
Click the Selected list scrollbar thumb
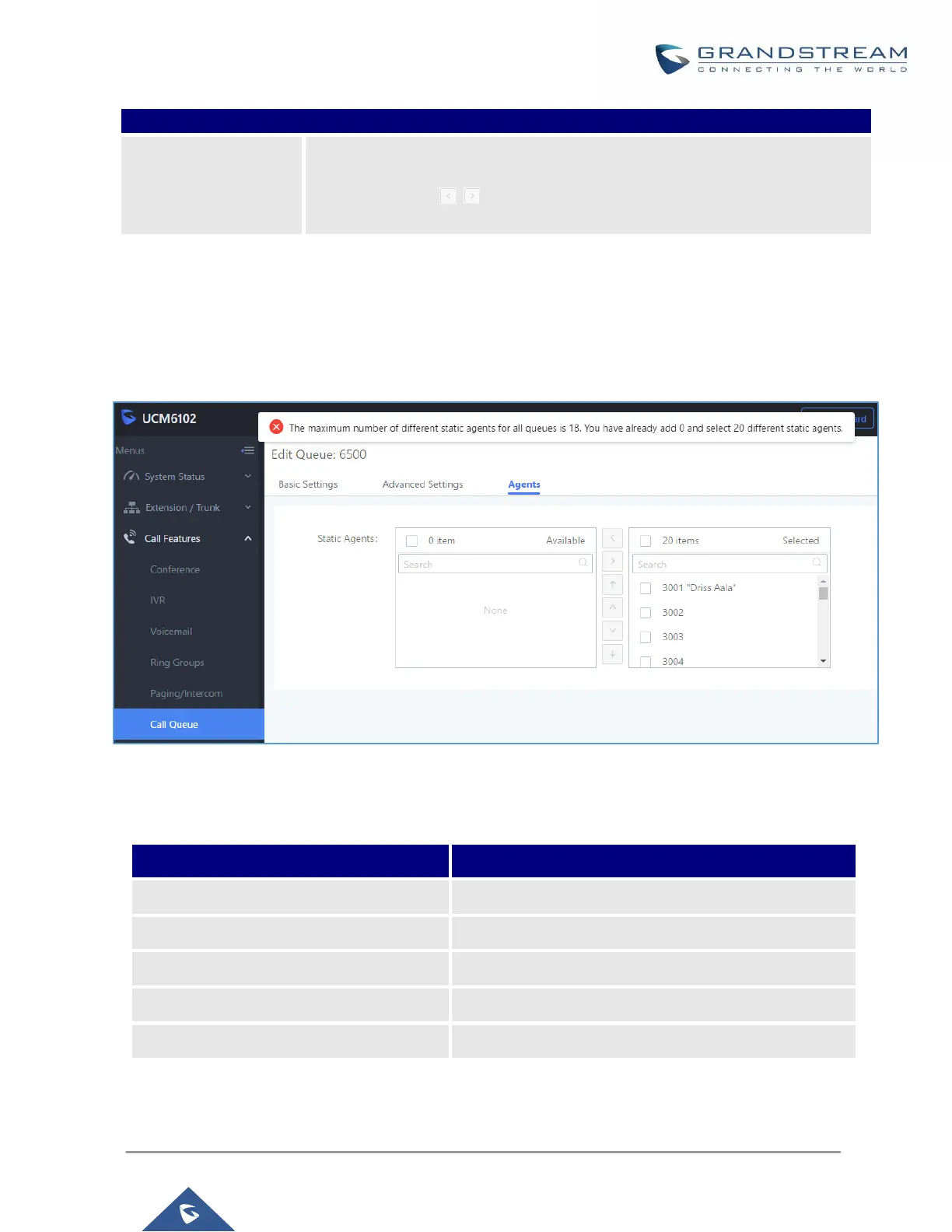point(823,593)
